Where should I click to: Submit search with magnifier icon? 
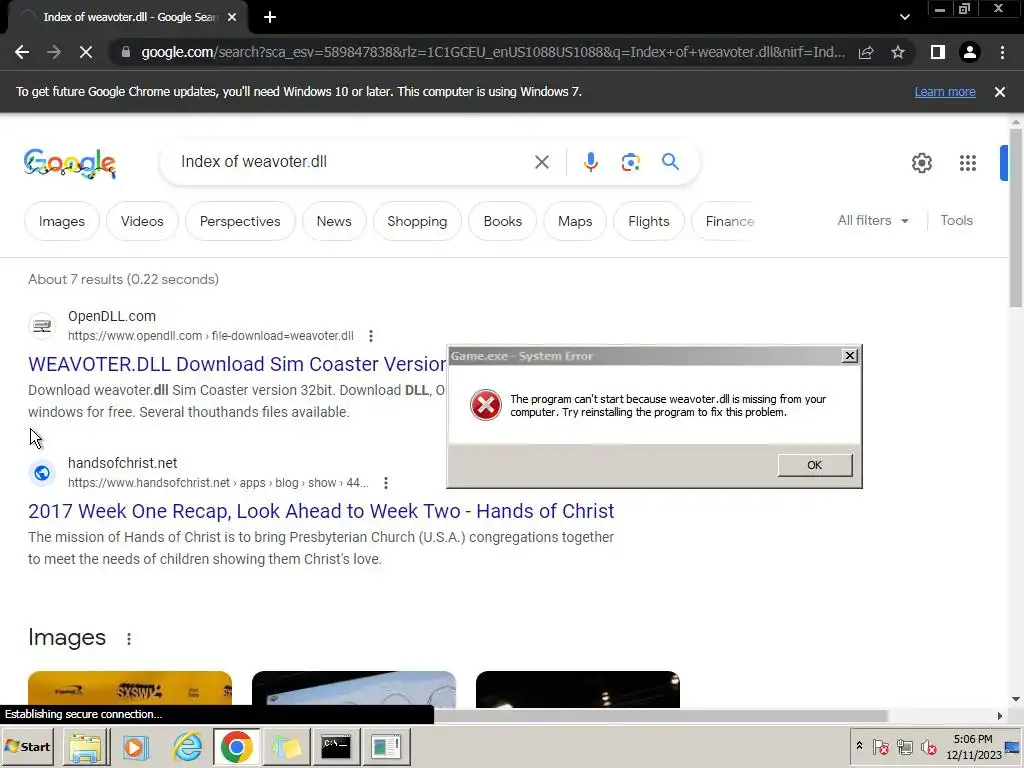670,162
